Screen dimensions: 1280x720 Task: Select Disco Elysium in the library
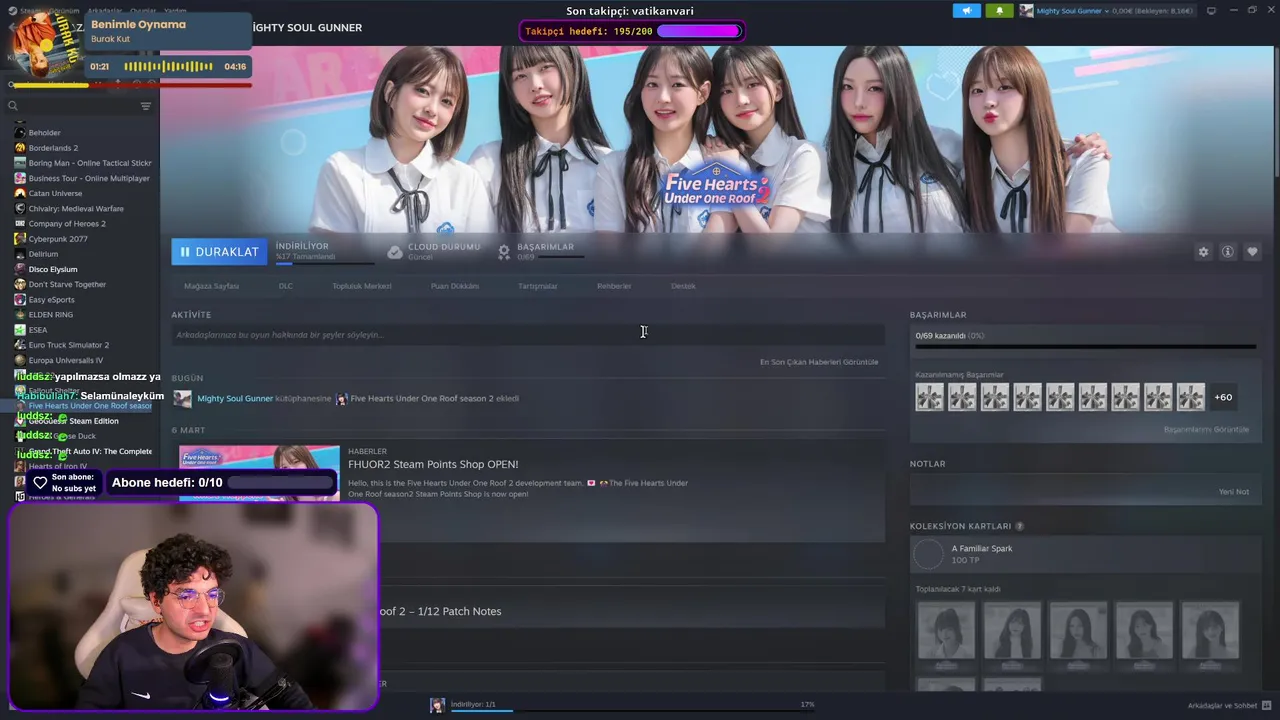[53, 269]
